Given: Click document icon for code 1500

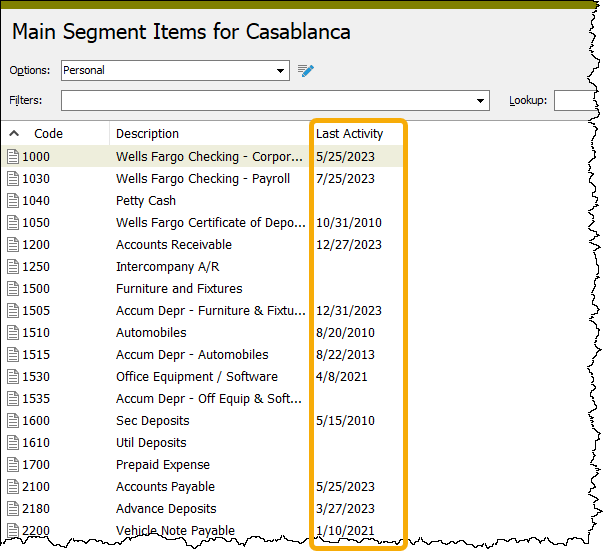Looking at the screenshot, I should click(13, 289).
